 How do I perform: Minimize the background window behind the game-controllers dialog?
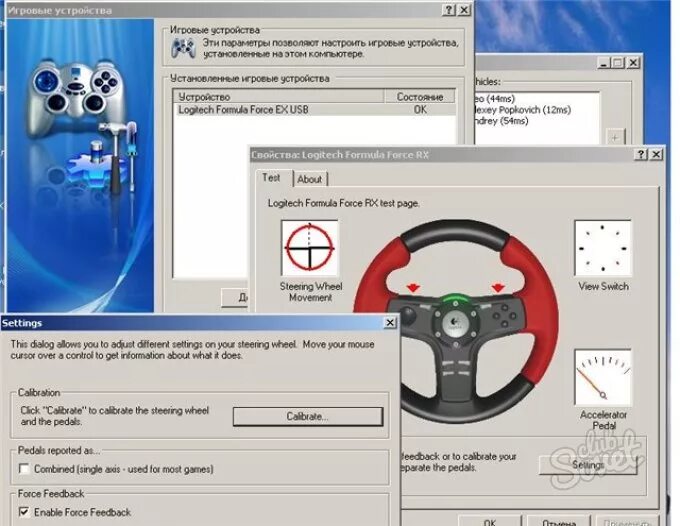pos(604,63)
